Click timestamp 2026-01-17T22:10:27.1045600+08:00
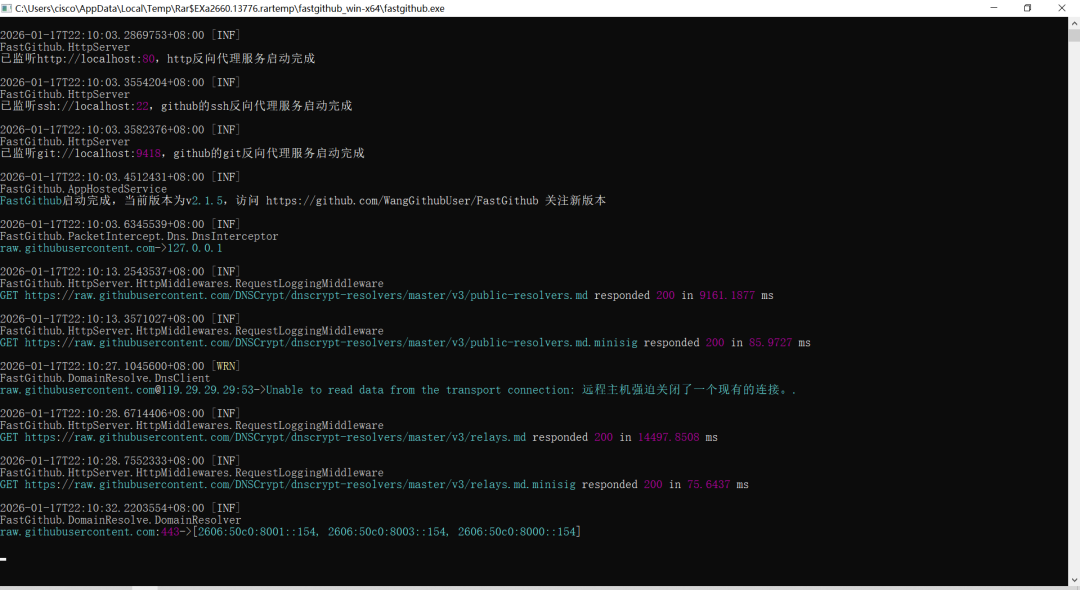Viewport: 1080px width, 590px height. click(x=102, y=366)
